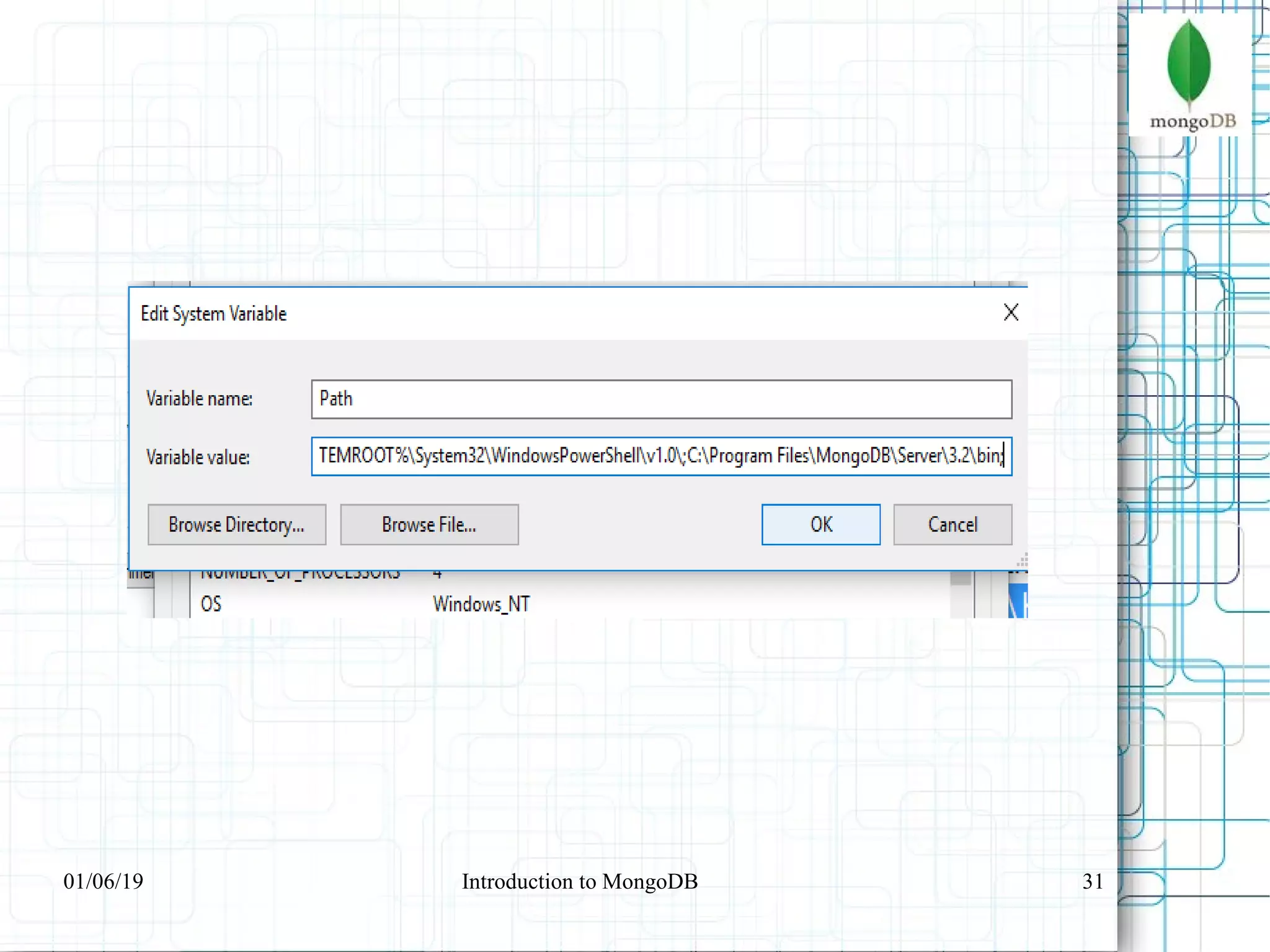
Task: Click the Variable value label
Action: (x=198, y=458)
